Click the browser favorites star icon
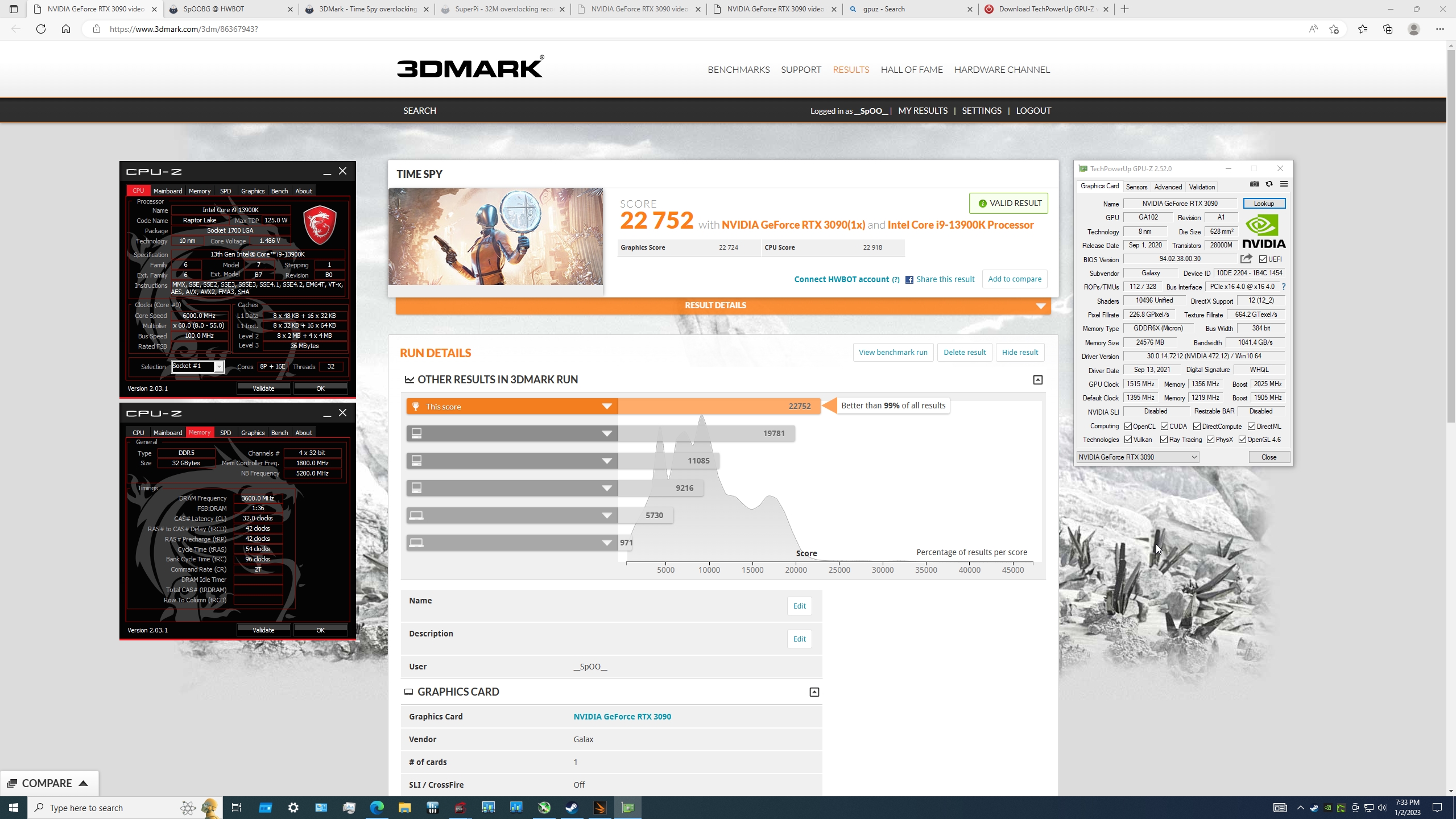The height and width of the screenshot is (819, 1456). (1363, 29)
